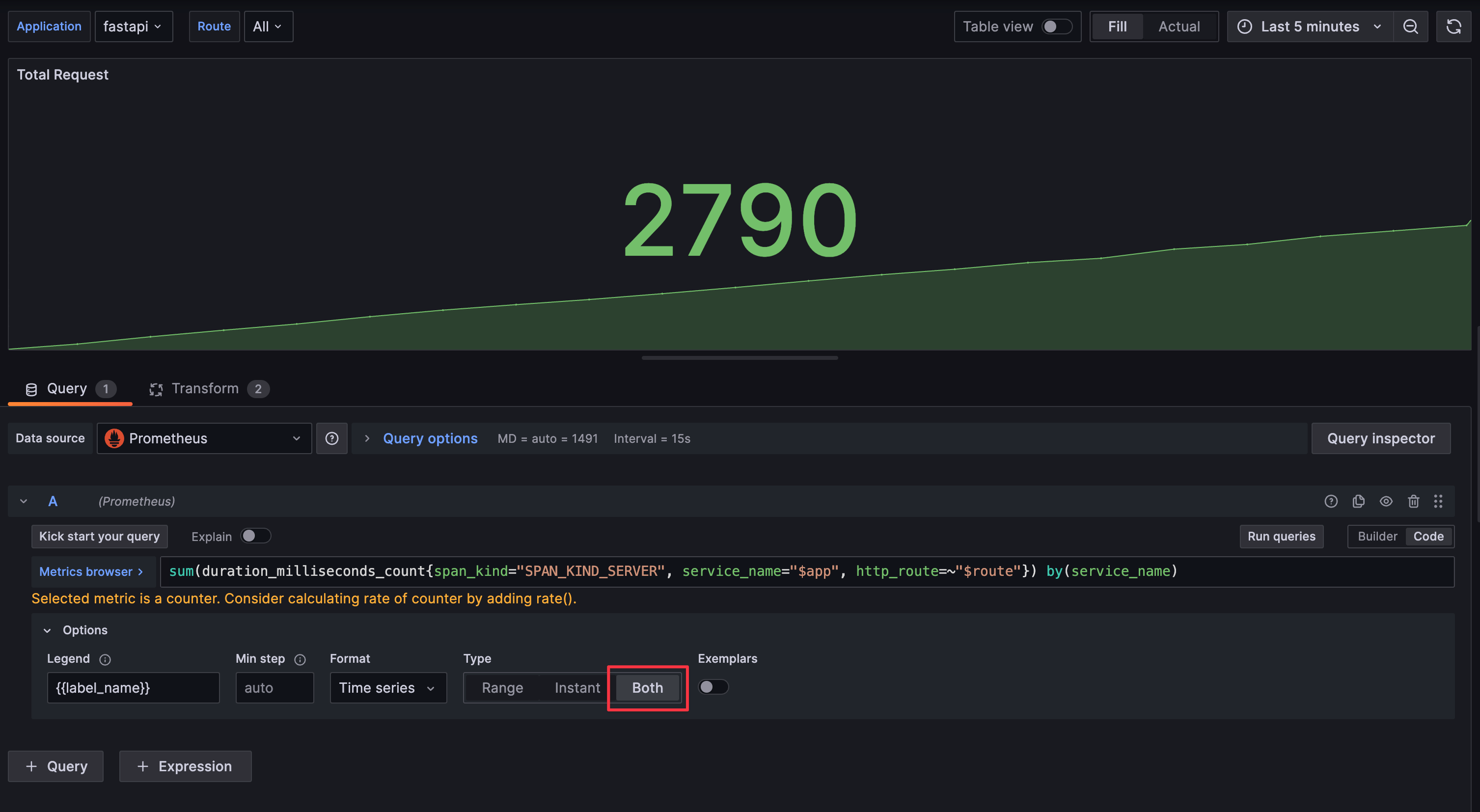Click the zoom out time range icon
Viewport: 1480px width, 812px height.
(x=1410, y=27)
